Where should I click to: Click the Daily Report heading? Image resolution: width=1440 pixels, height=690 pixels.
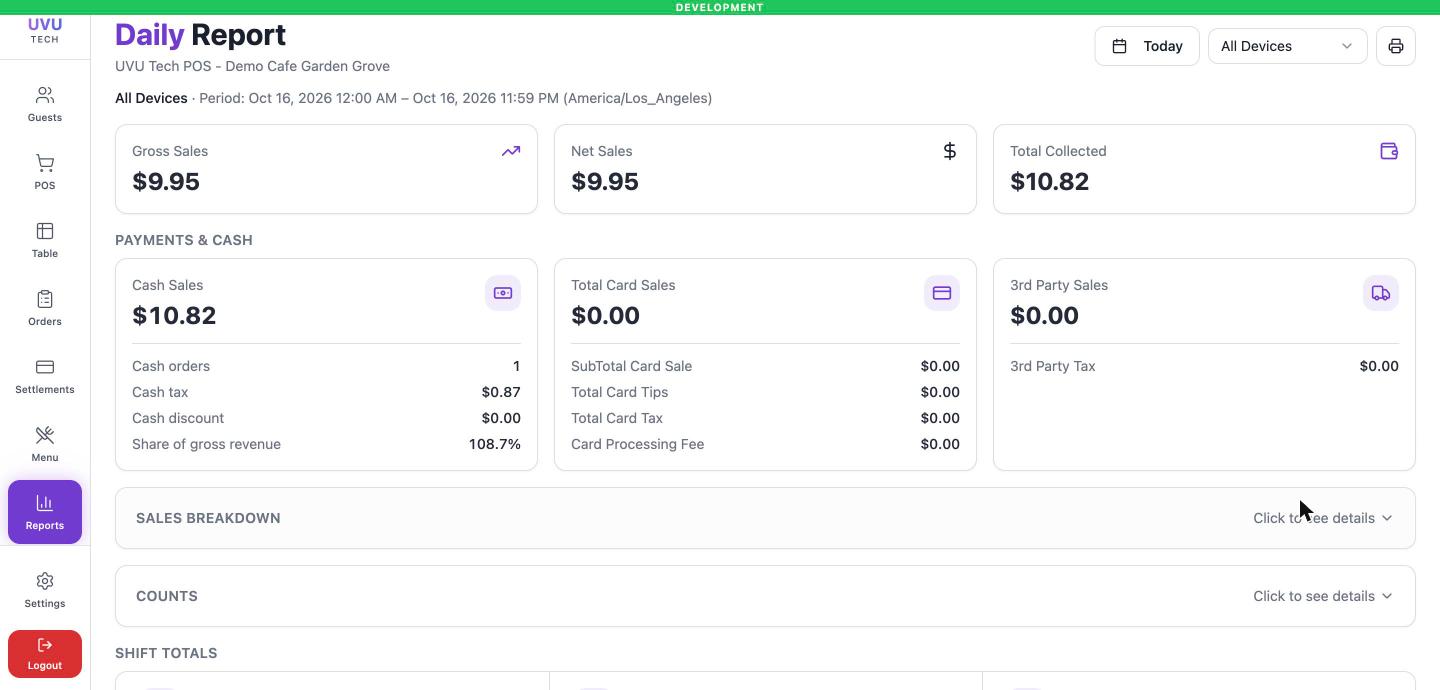(x=201, y=35)
